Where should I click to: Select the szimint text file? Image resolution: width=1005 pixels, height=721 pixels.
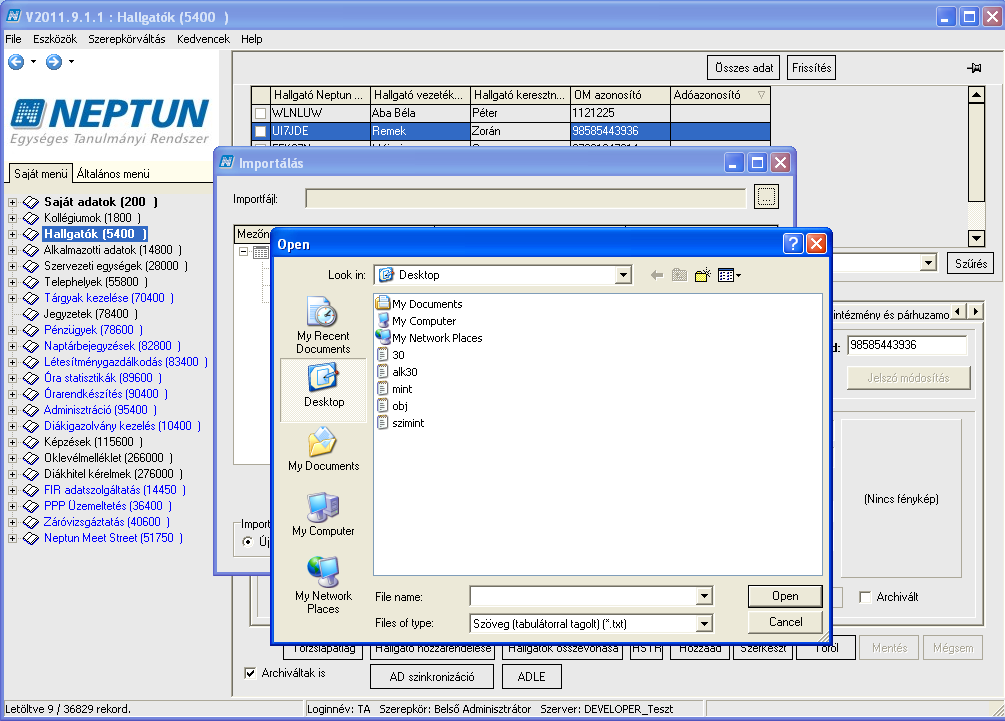pos(401,423)
